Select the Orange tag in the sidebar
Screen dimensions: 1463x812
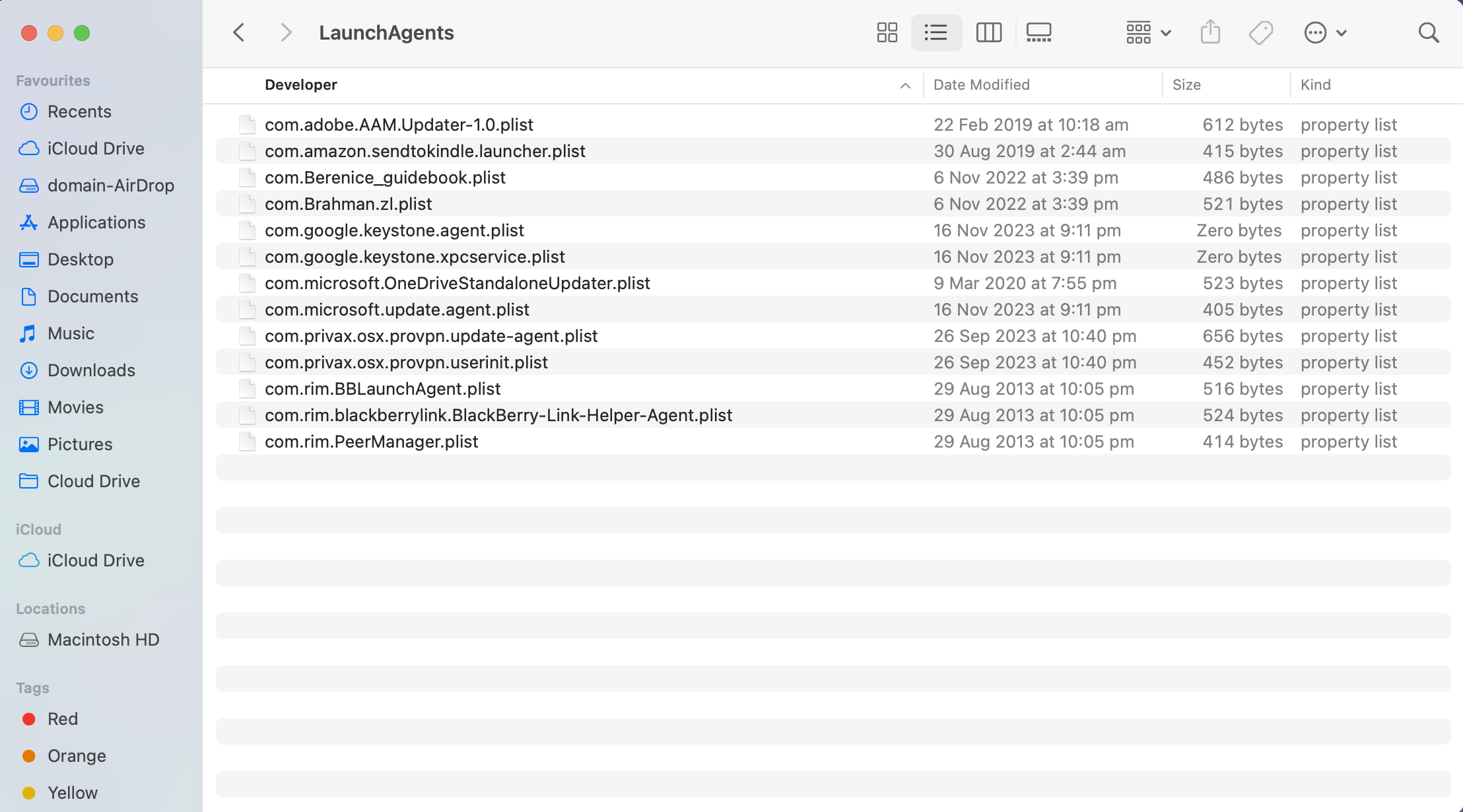click(76, 756)
